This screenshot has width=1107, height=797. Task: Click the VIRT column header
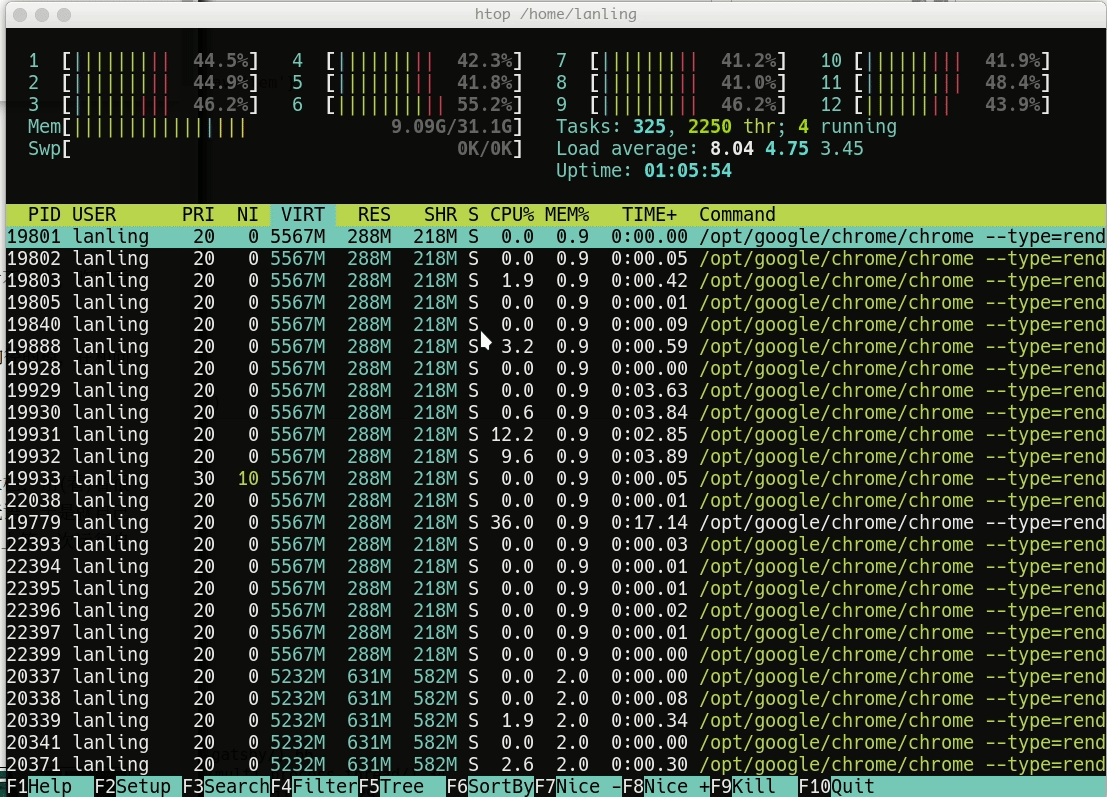pos(302,215)
